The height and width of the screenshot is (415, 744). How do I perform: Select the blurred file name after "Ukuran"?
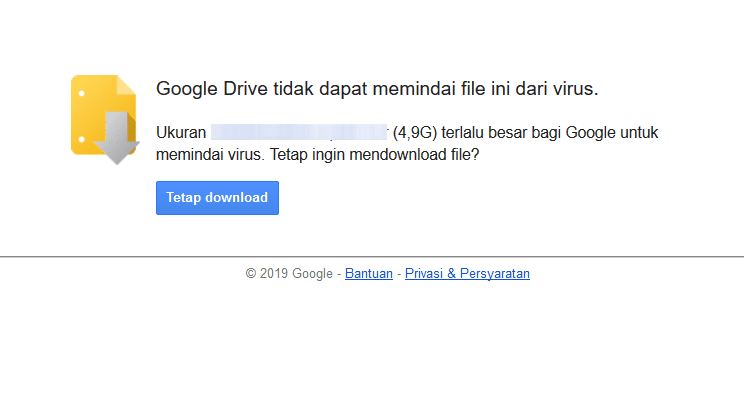[x=299, y=132]
